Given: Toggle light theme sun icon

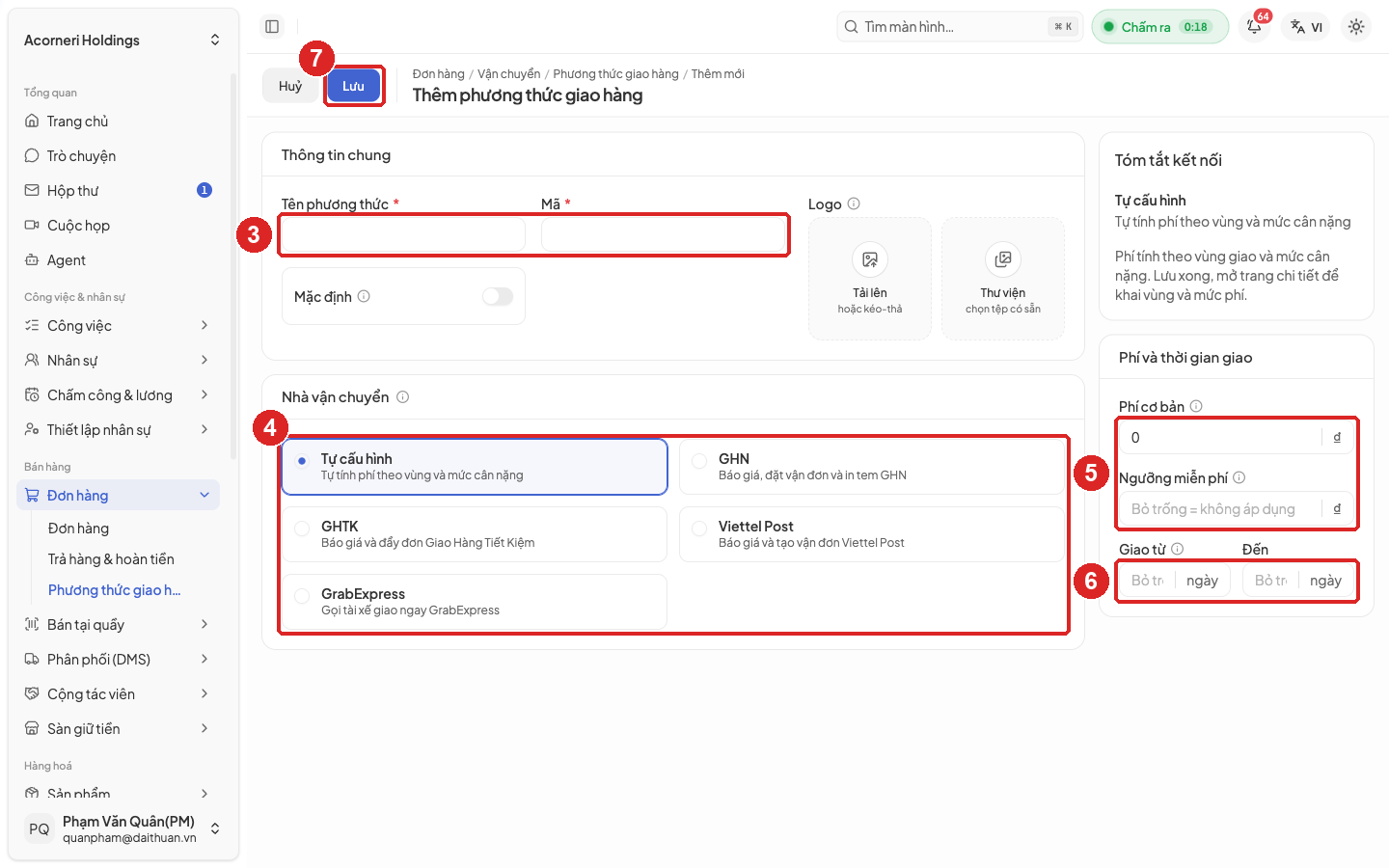Looking at the screenshot, I should tap(1356, 27).
